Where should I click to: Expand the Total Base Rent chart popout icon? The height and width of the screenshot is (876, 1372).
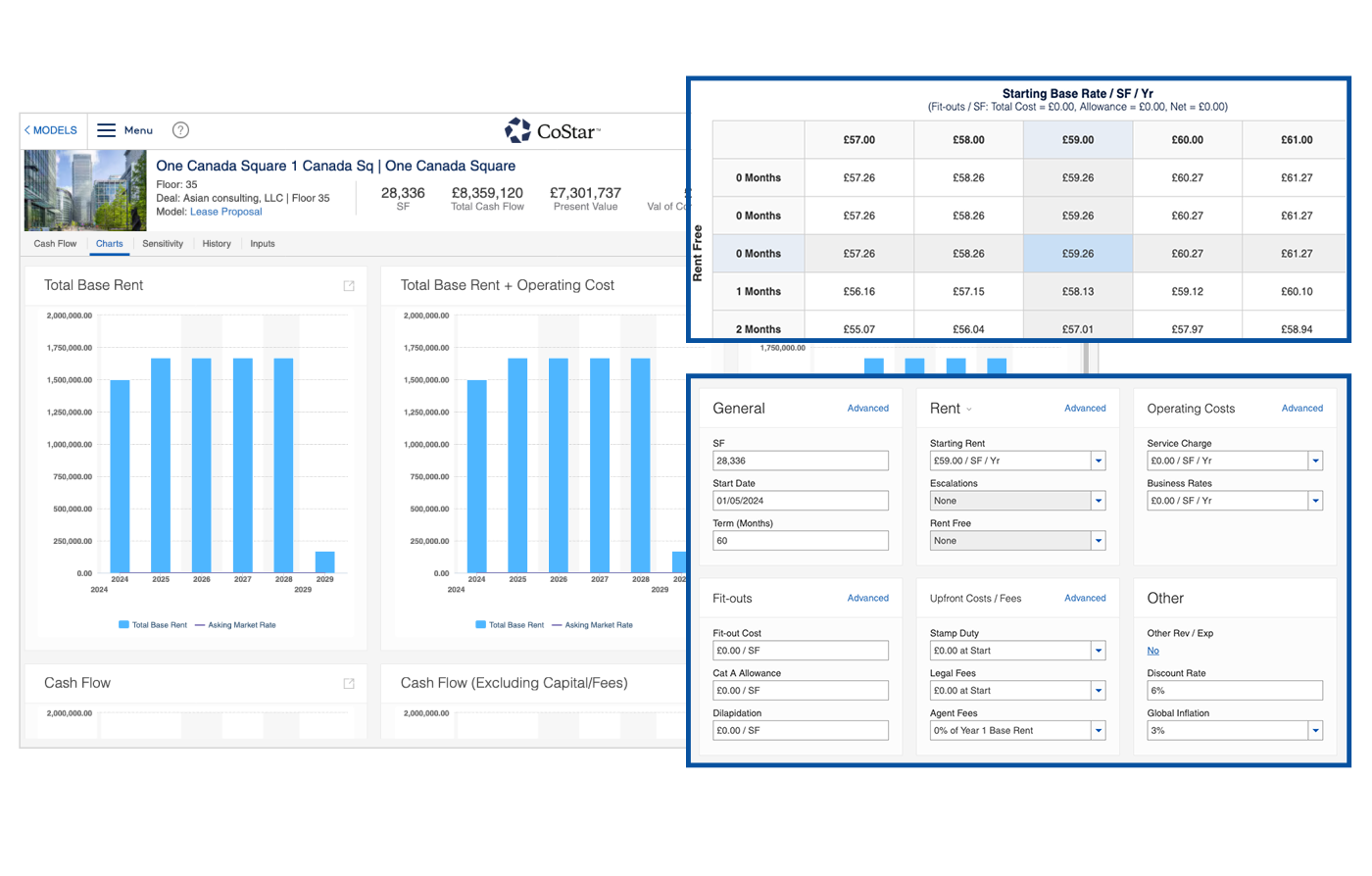pyautogui.click(x=349, y=286)
